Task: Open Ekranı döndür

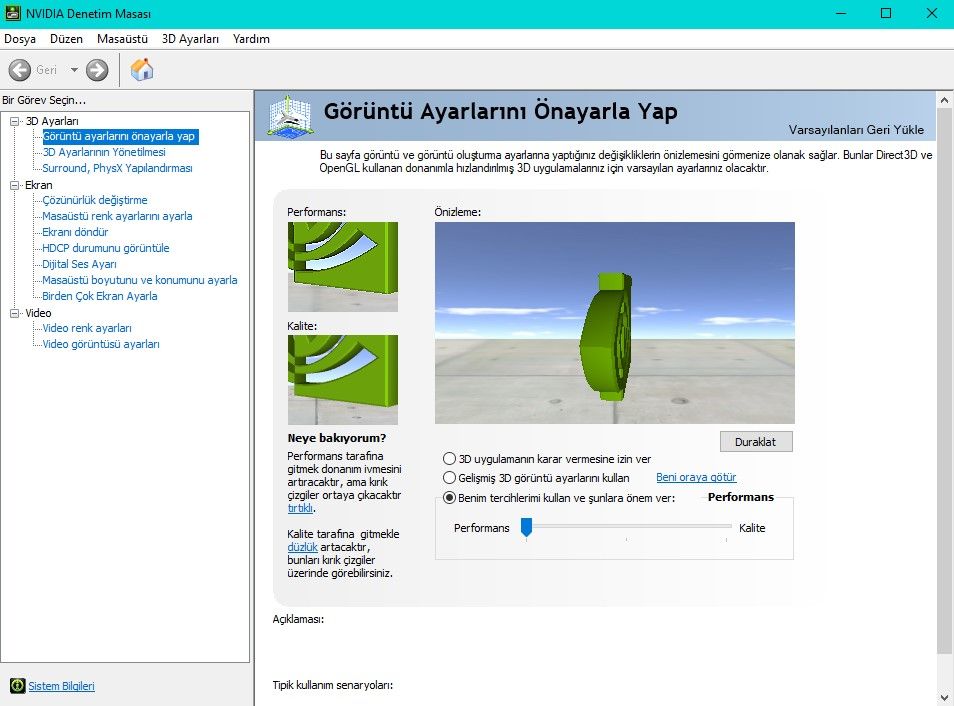Action: 75,232
